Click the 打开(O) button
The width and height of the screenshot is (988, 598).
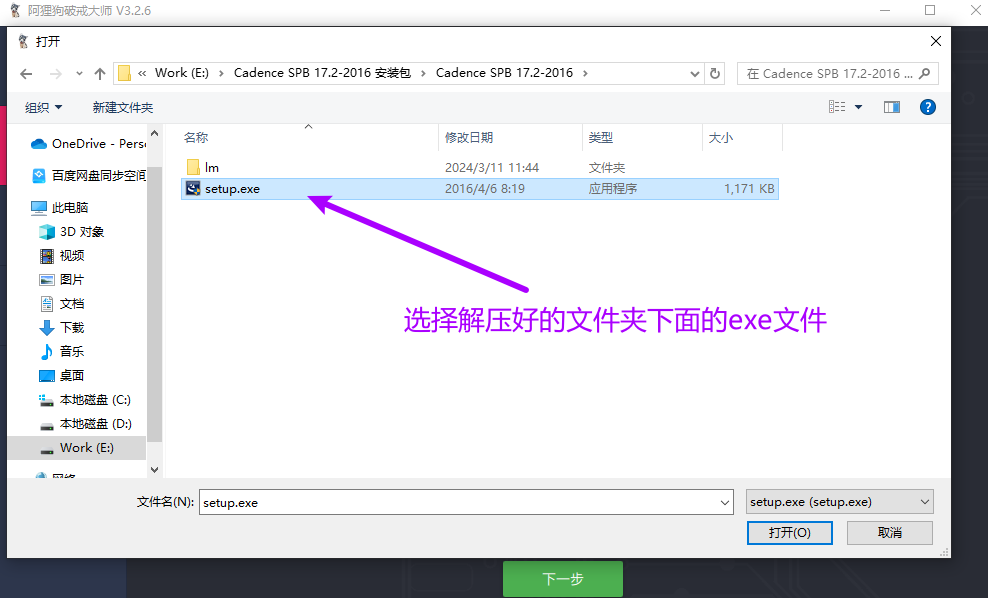click(790, 532)
